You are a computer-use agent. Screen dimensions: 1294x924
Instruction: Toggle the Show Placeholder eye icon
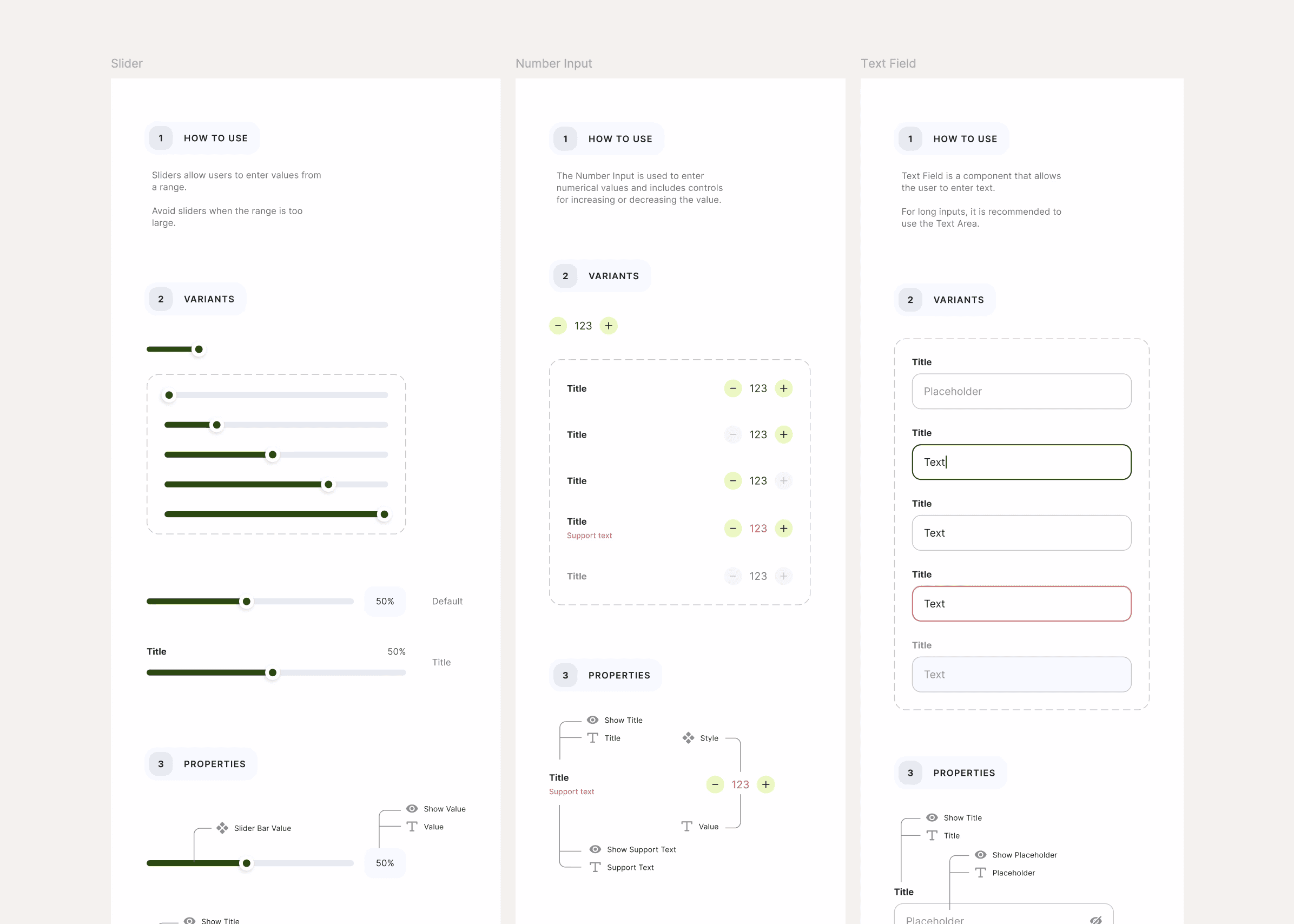point(981,855)
